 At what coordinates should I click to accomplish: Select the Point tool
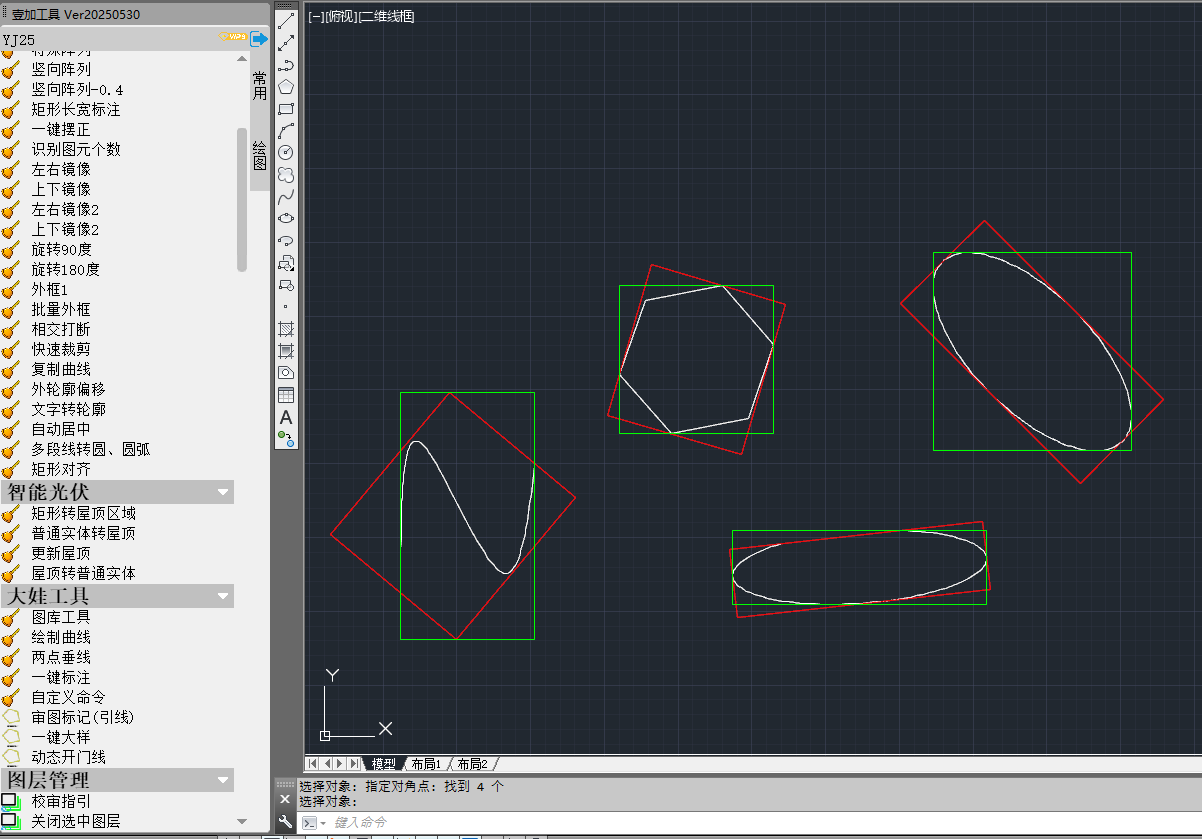point(286,306)
